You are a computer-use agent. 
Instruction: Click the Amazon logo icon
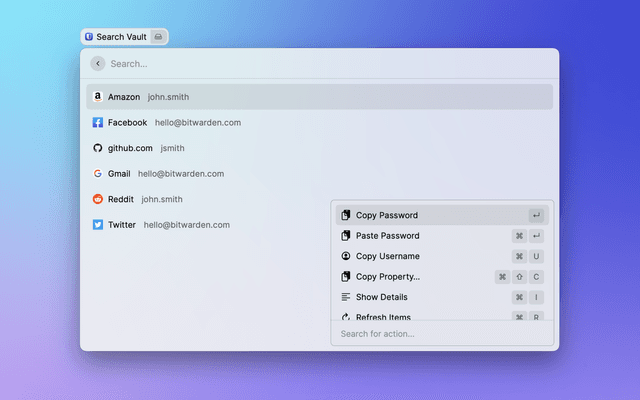[98, 97]
